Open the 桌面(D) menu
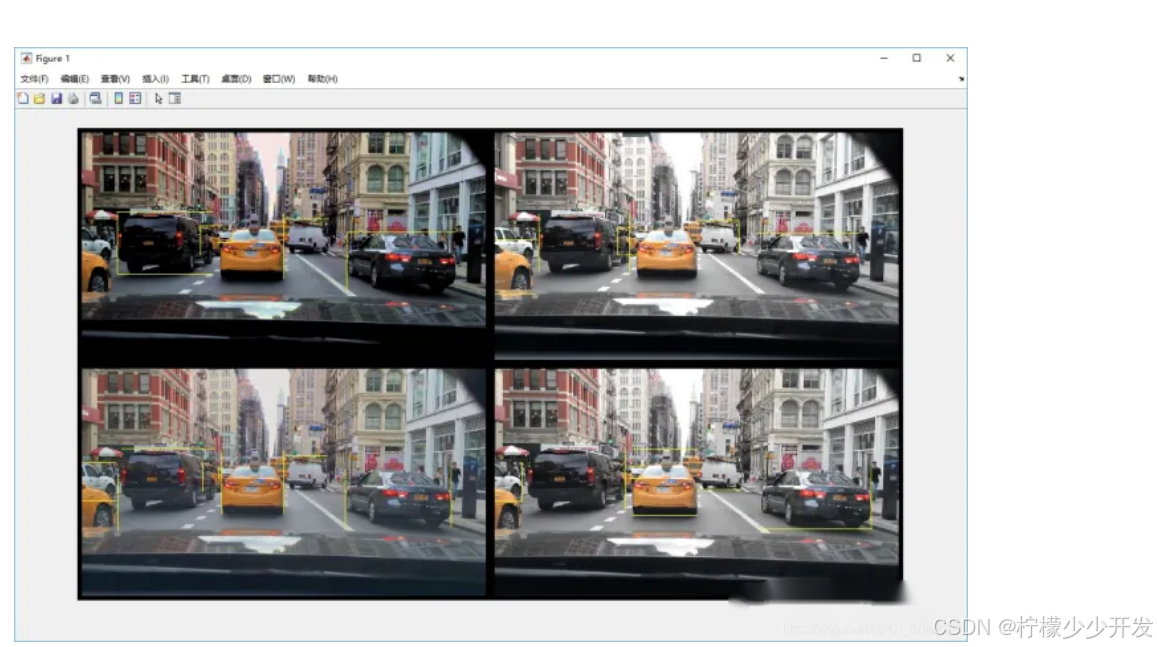This screenshot has height=647, width=1157. 235,79
